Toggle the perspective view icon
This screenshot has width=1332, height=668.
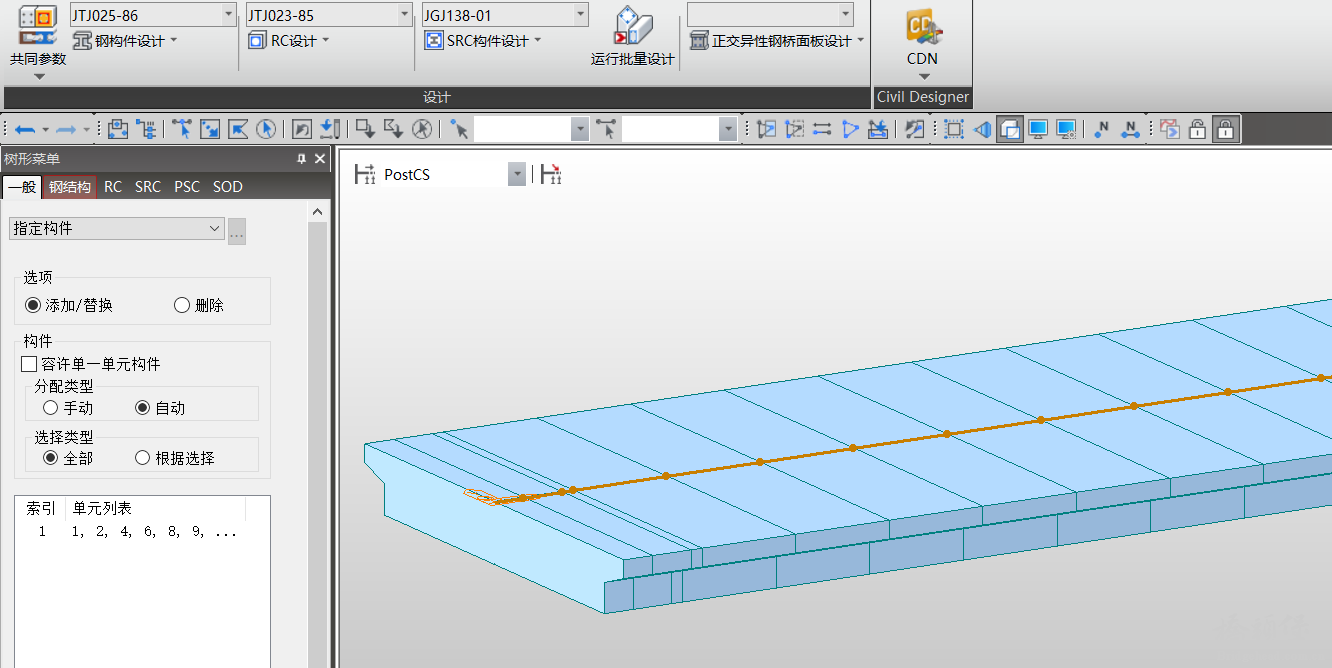[x=982, y=129]
